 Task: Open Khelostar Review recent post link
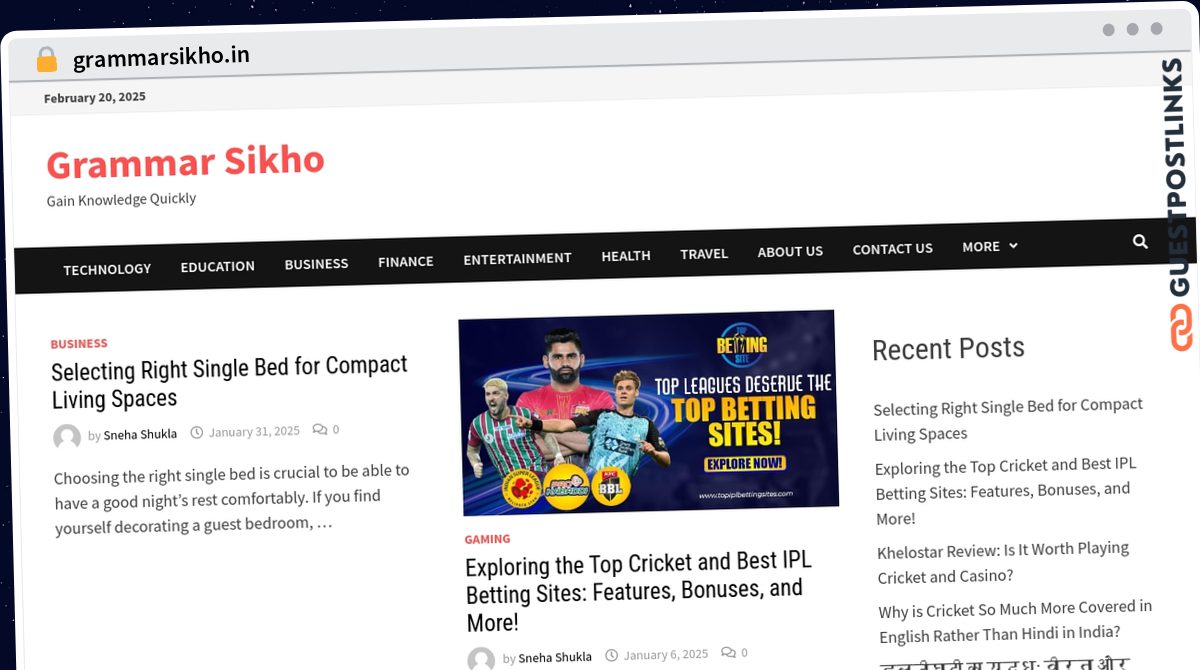pos(1003,562)
